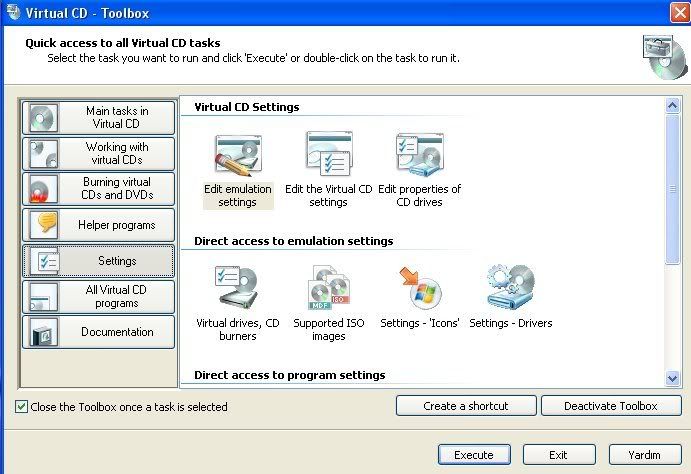The image size is (691, 474).
Task: Open Settings - 'Icons' task icon
Action: (x=420, y=287)
